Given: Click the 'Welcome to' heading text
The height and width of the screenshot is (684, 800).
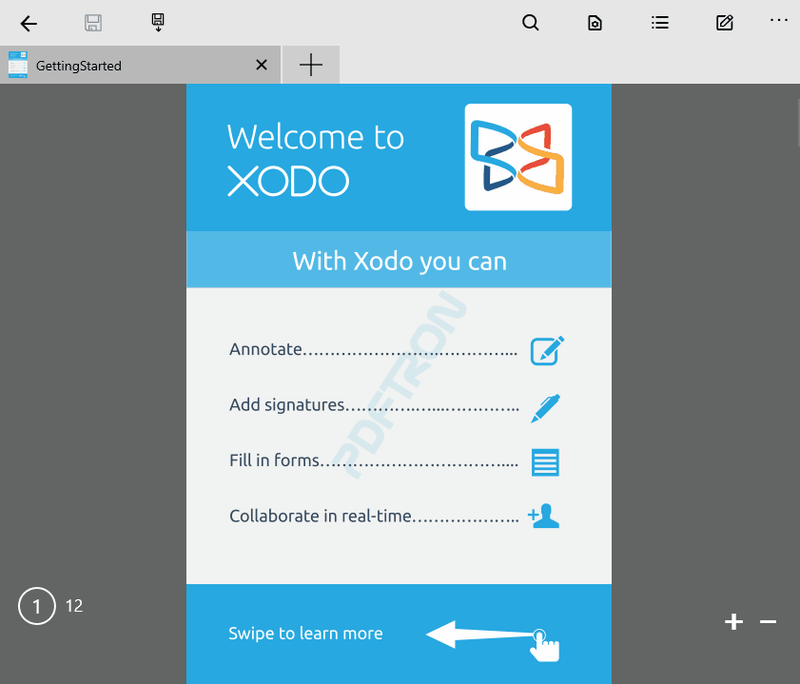Looking at the screenshot, I should (315, 137).
